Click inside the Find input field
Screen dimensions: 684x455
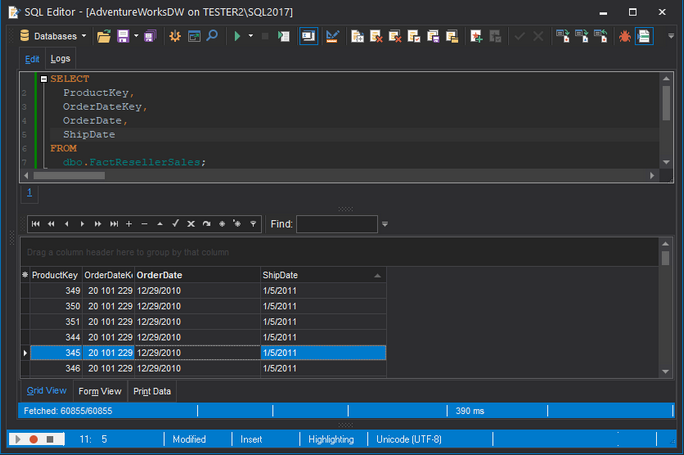336,224
